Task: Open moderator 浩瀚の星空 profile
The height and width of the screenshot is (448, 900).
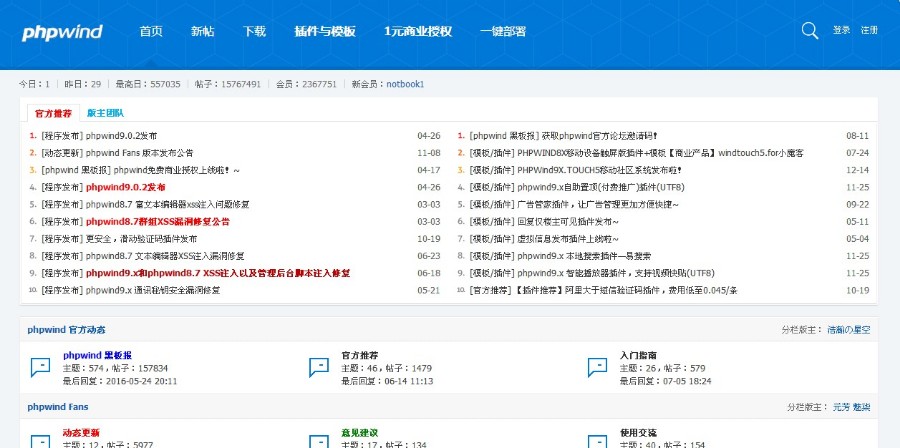Action: [848, 330]
